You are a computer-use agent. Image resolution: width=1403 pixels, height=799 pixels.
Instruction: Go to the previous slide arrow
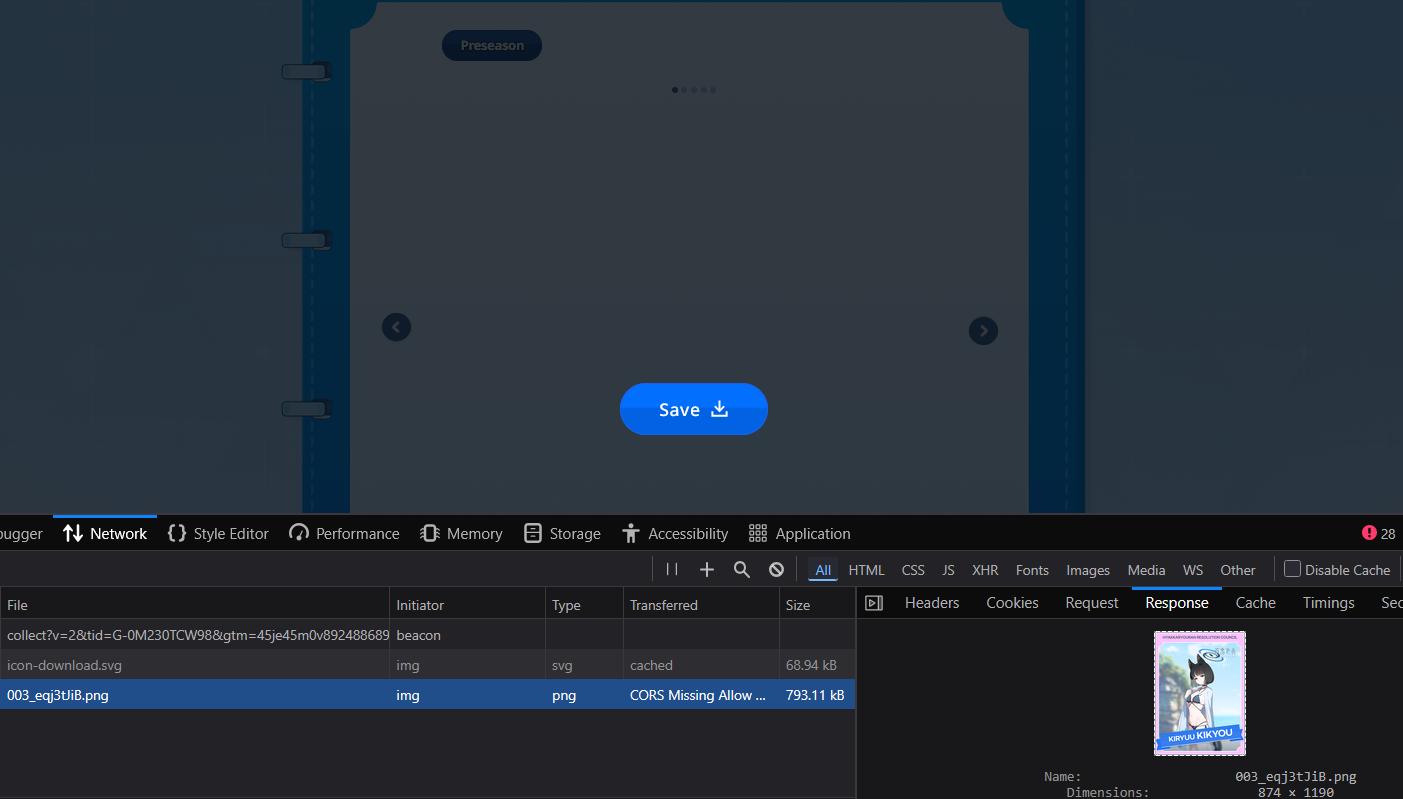[x=397, y=327]
